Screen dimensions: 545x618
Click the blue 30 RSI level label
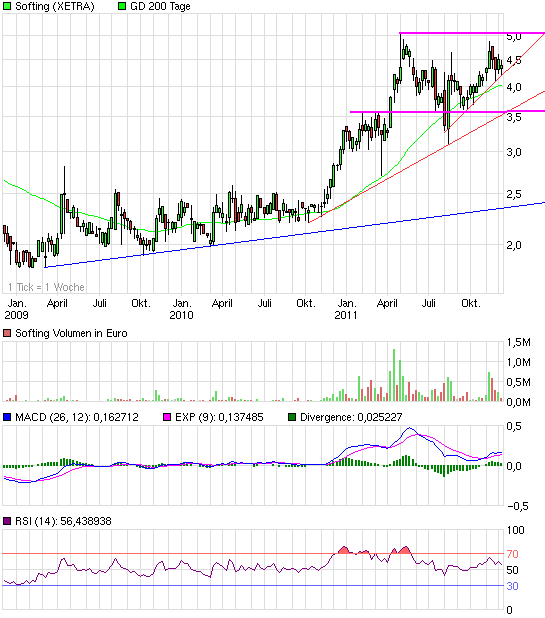[x=512, y=586]
